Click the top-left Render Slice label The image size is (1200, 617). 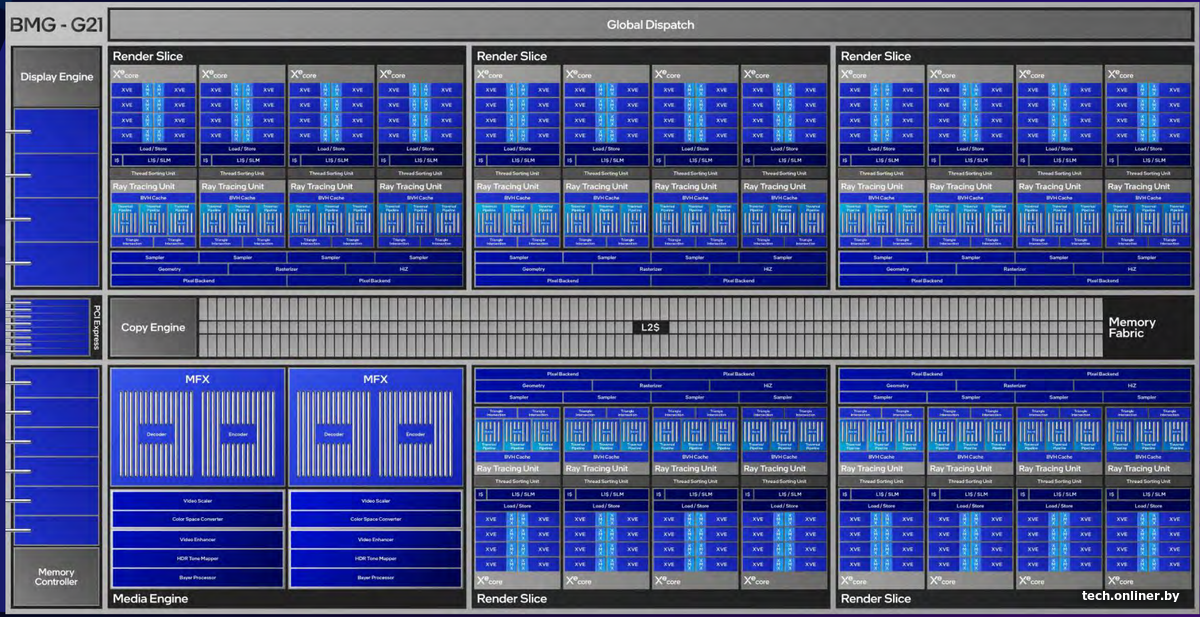148,56
